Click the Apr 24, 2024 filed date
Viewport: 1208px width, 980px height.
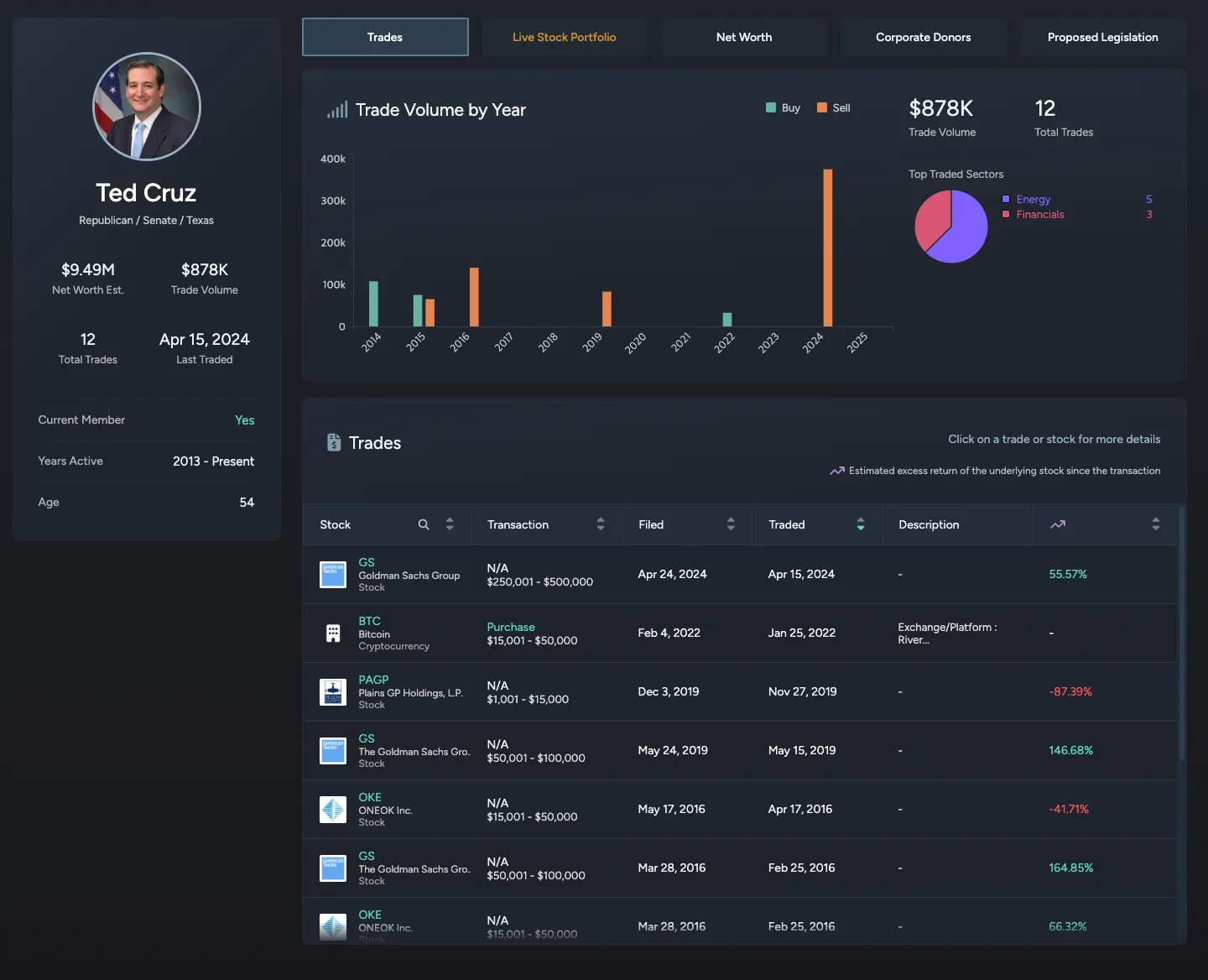pyautogui.click(x=672, y=574)
